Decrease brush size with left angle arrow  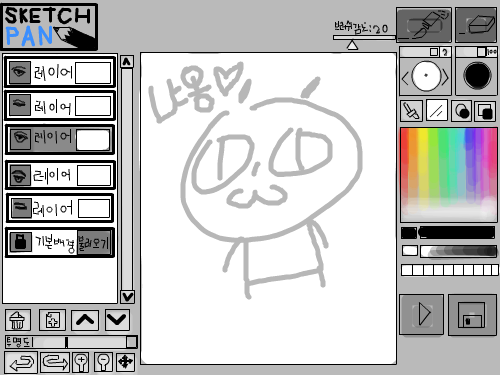[x=405, y=79]
